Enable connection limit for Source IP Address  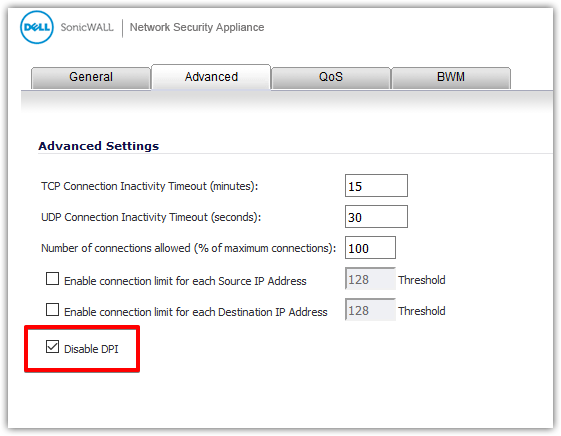[52, 278]
